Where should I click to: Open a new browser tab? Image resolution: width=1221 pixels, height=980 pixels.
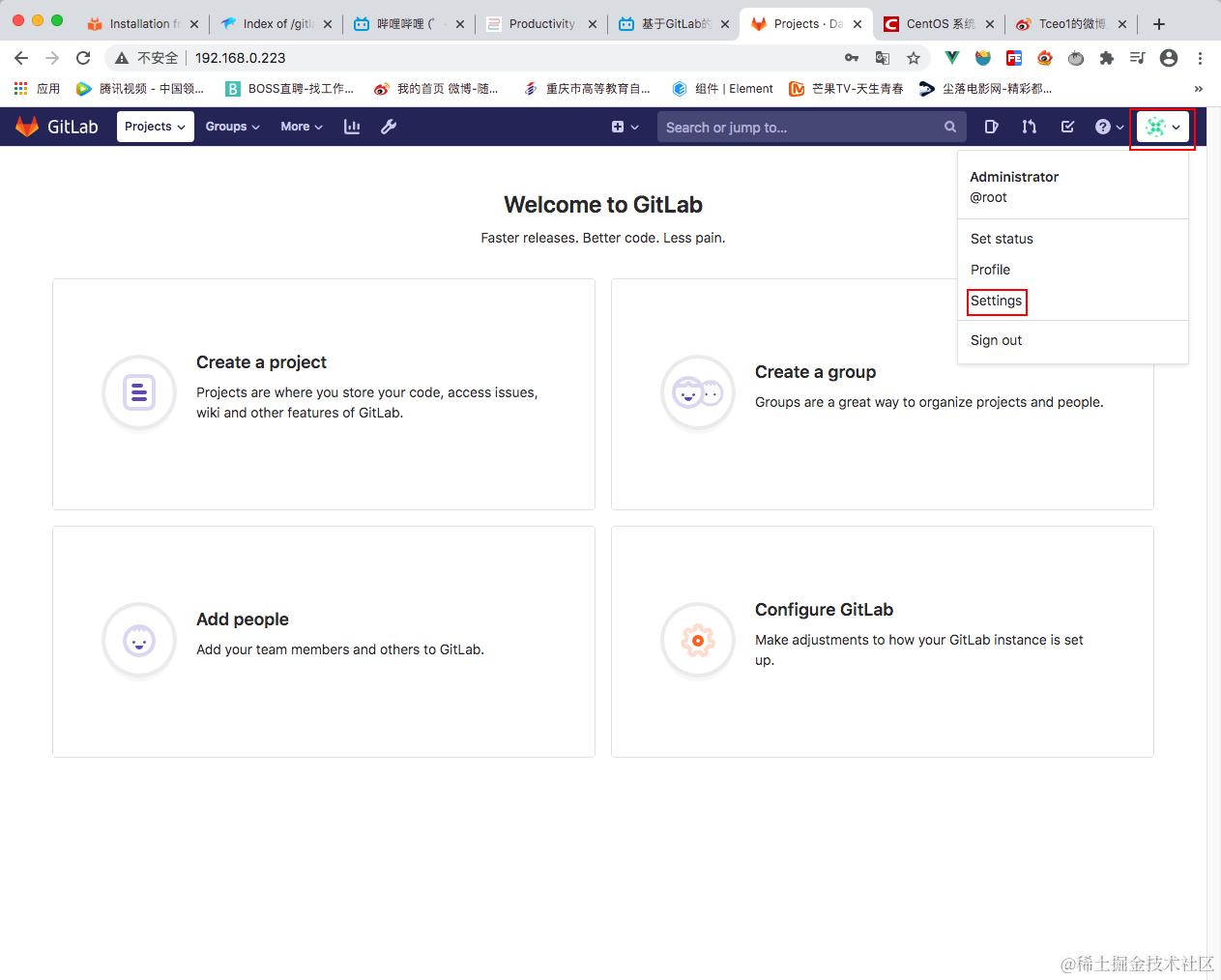(x=1159, y=23)
